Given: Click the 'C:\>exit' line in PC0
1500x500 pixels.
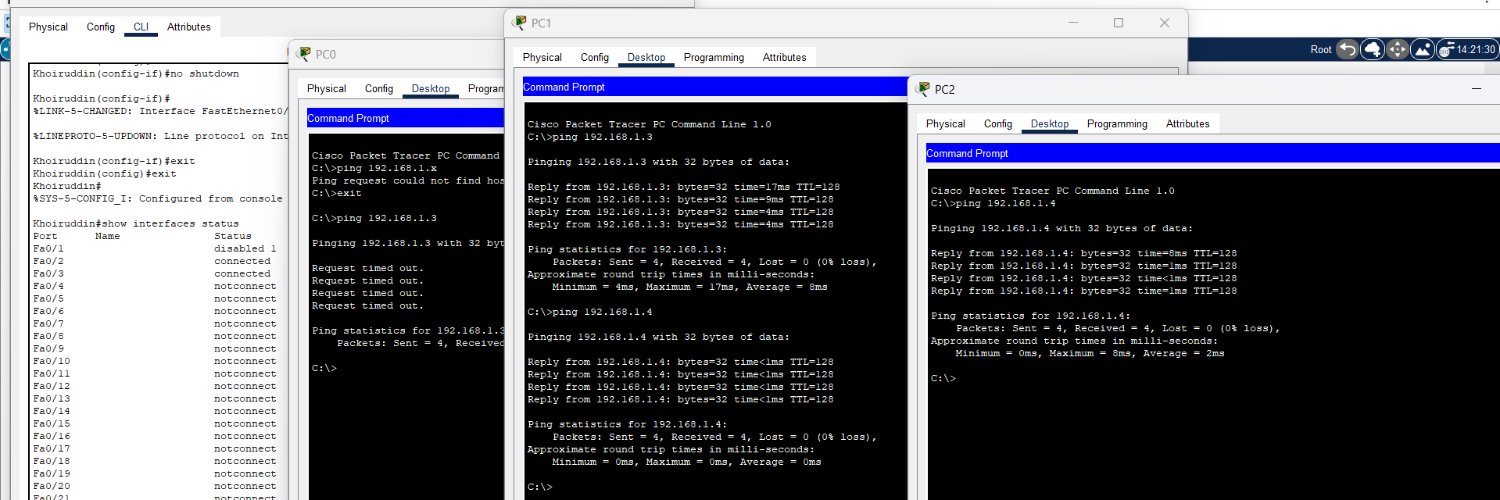Looking at the screenshot, I should tap(336, 193).
